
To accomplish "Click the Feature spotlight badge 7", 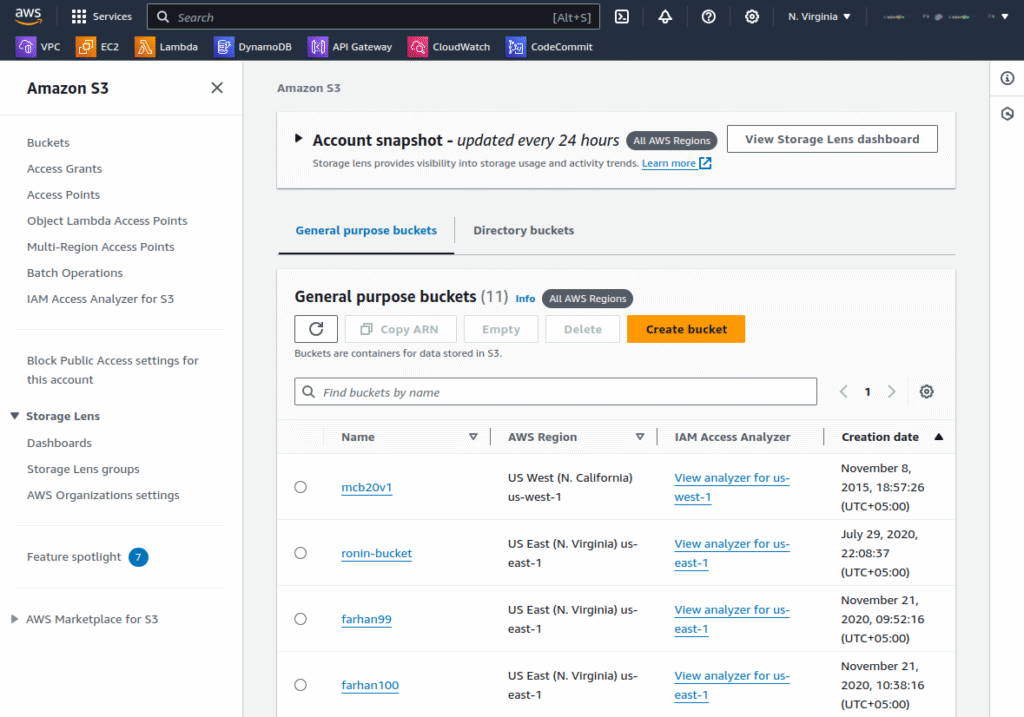I will click(138, 557).
